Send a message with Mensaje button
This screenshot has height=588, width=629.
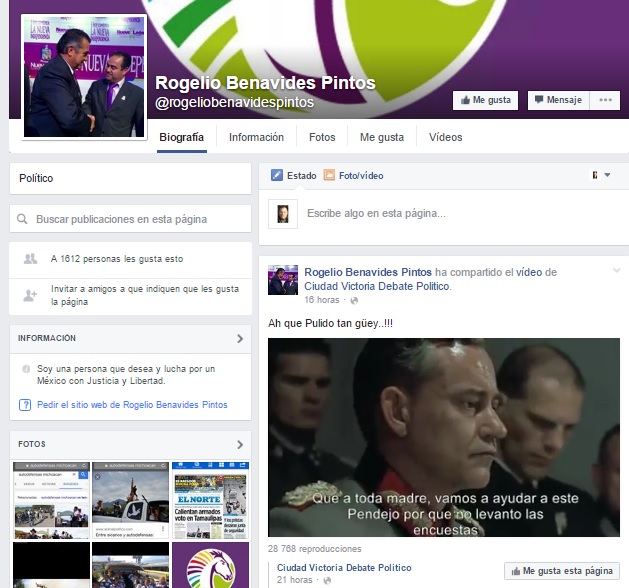pos(556,101)
